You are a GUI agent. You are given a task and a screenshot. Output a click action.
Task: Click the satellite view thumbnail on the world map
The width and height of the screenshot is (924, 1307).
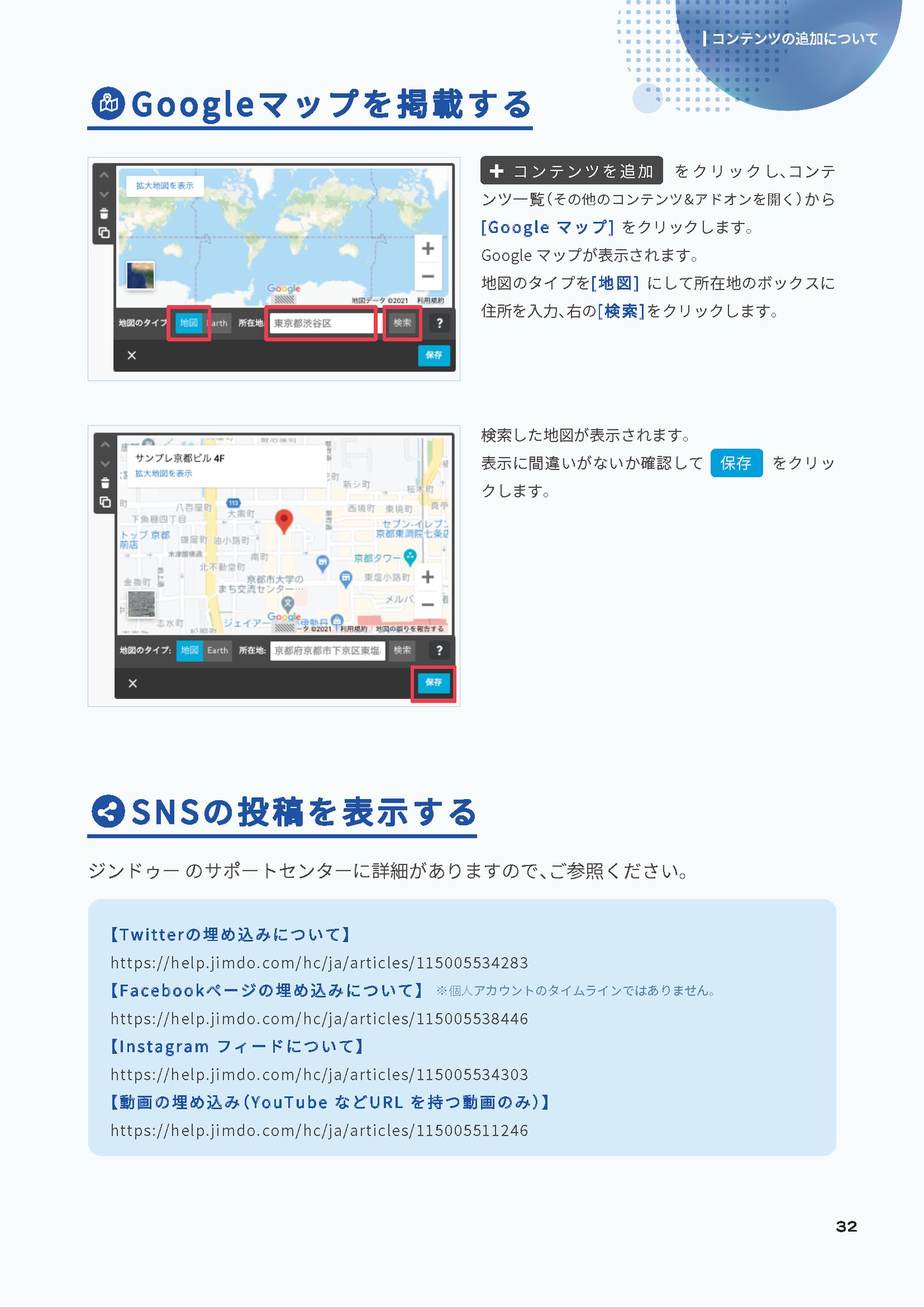click(x=140, y=276)
